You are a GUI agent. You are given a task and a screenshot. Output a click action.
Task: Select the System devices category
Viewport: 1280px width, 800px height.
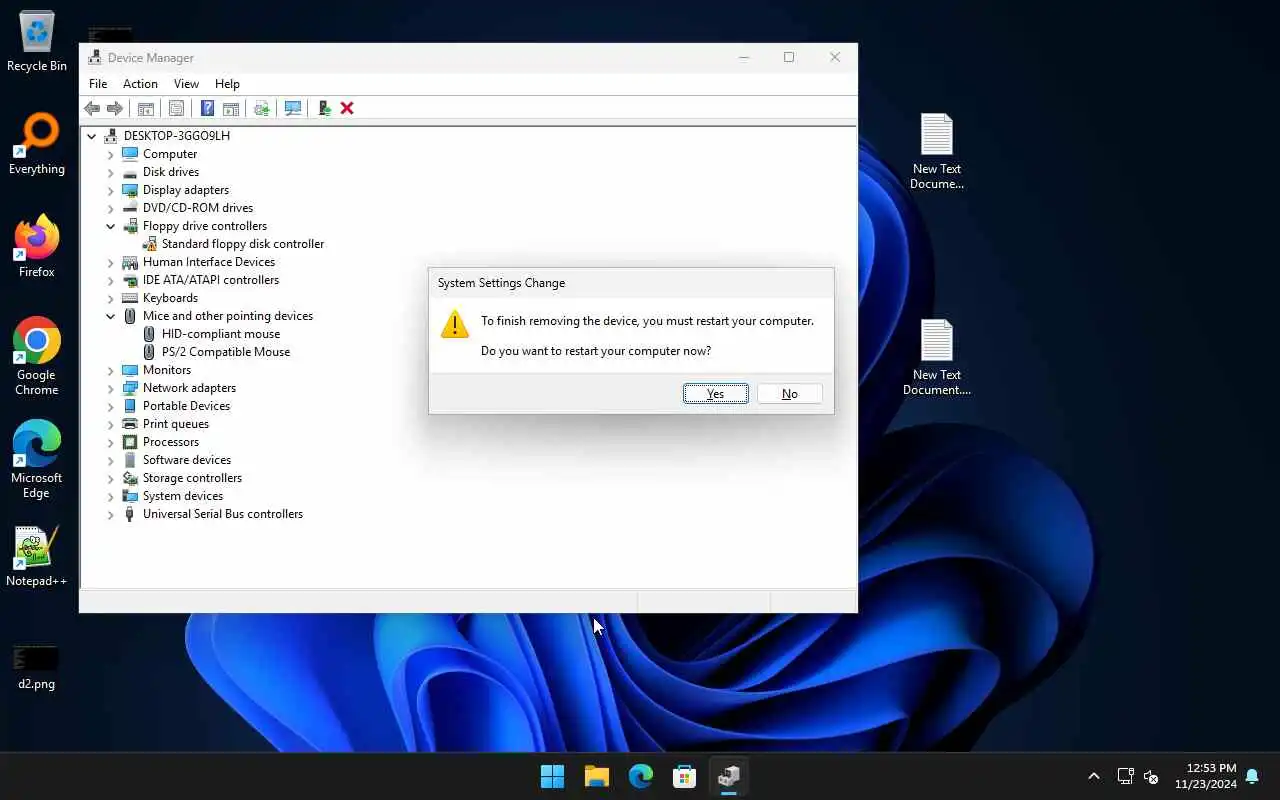tap(182, 496)
